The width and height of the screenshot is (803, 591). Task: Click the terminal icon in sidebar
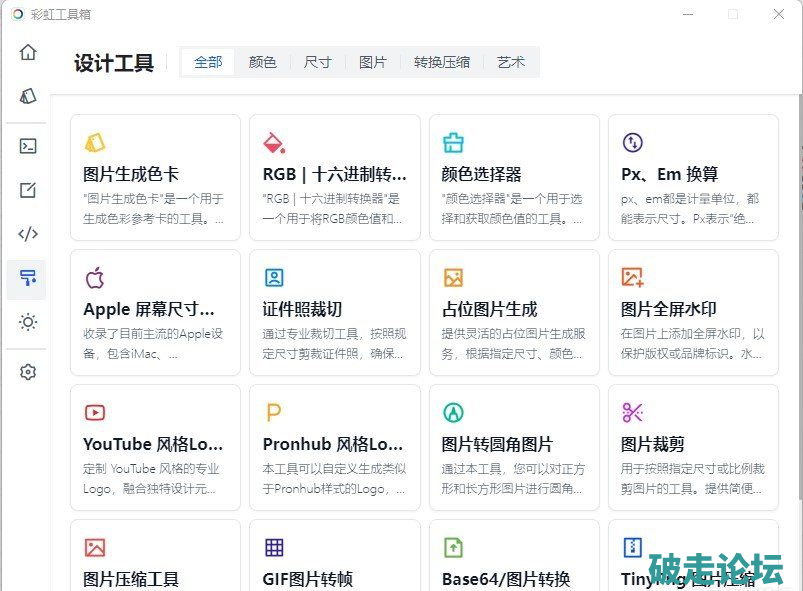[x=28, y=146]
